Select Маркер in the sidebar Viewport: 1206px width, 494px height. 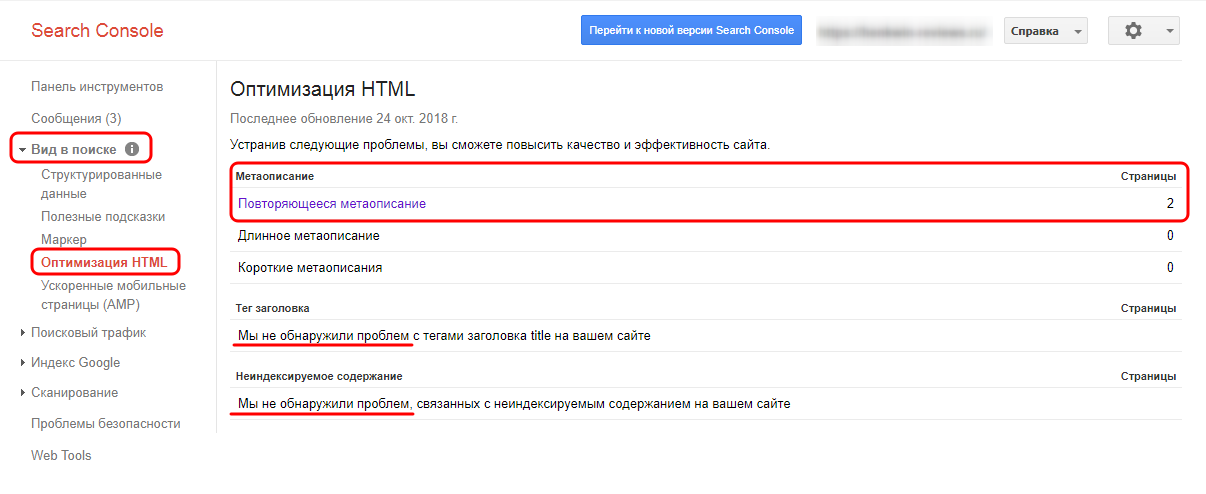point(64,240)
